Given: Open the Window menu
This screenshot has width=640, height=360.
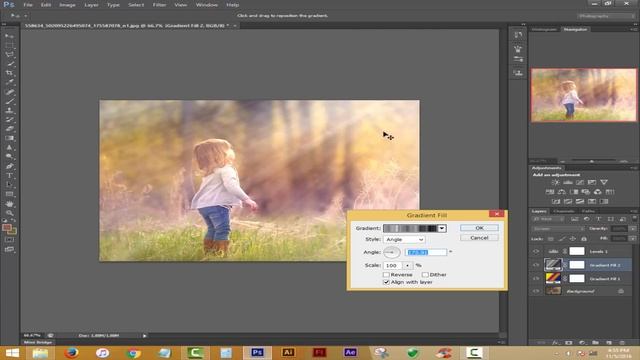Looking at the screenshot, I should pos(207,5).
